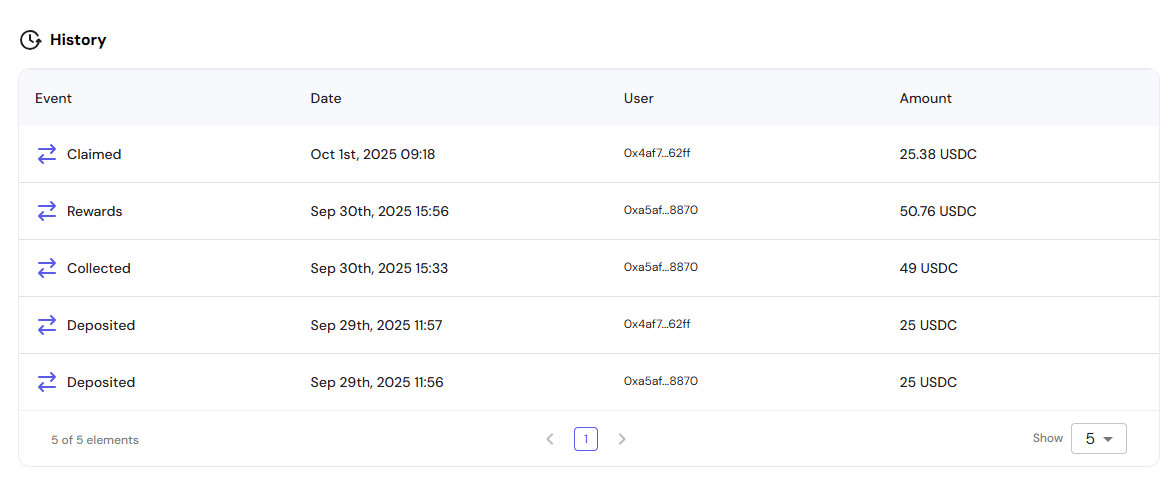The image size is (1176, 480).
Task: Click the Oct 1st, 2025 09:18 date
Action: (x=373, y=154)
